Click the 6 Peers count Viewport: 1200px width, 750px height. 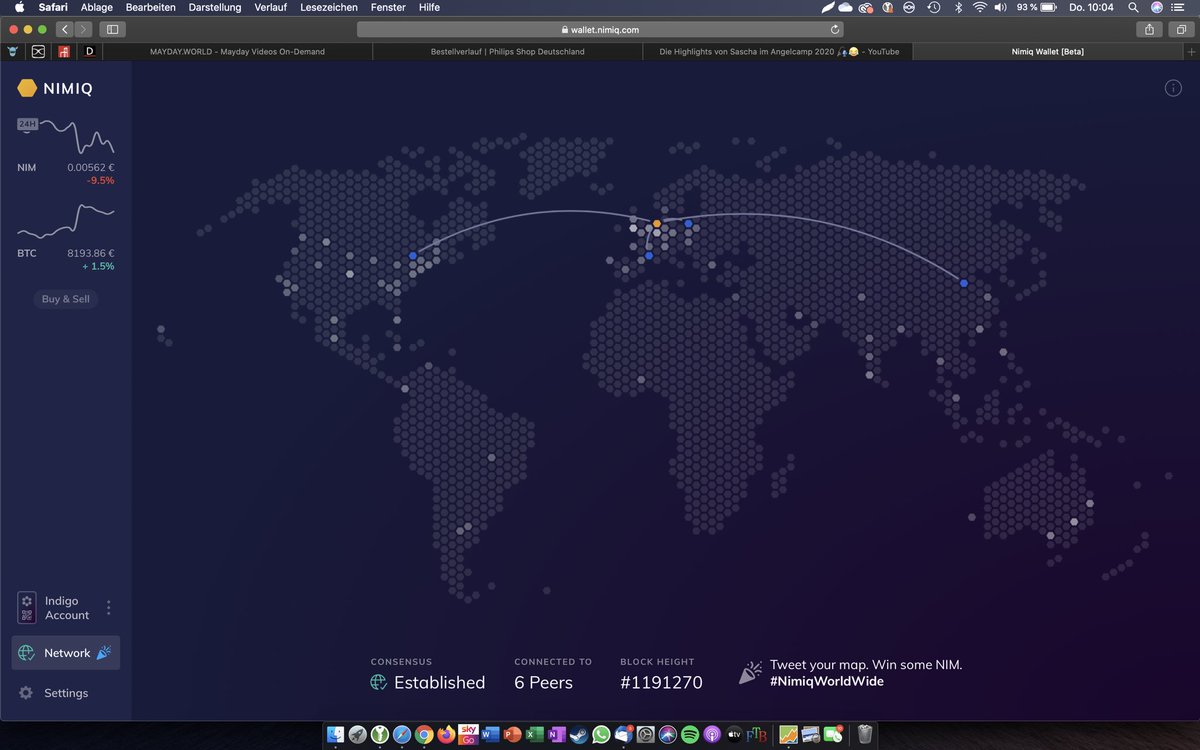pos(543,683)
